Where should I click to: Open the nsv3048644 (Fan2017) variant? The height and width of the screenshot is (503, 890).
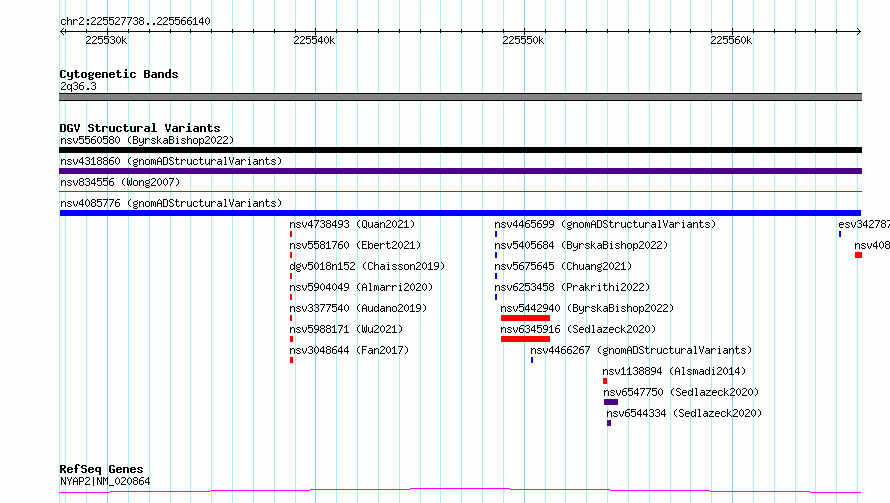[349, 350]
